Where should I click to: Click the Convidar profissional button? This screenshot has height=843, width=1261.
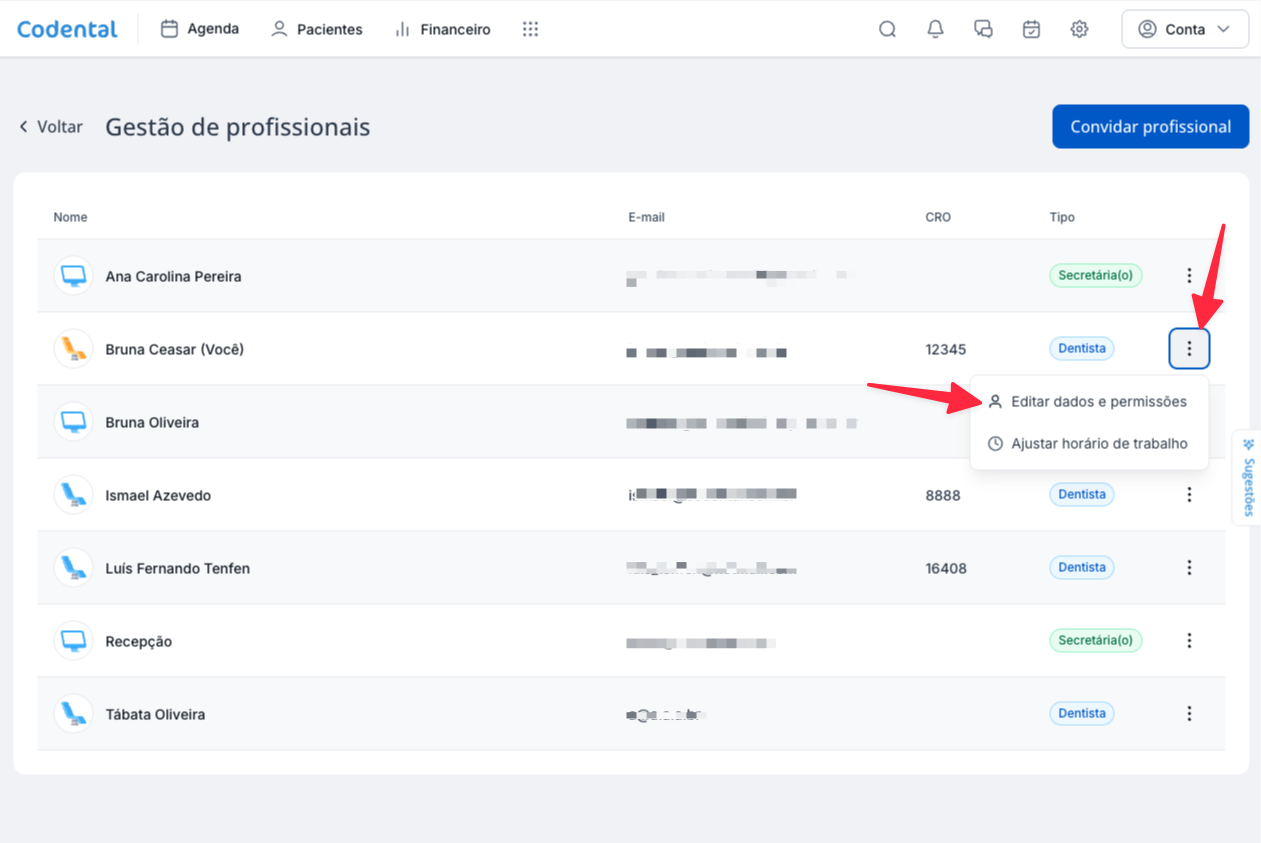pos(1150,127)
